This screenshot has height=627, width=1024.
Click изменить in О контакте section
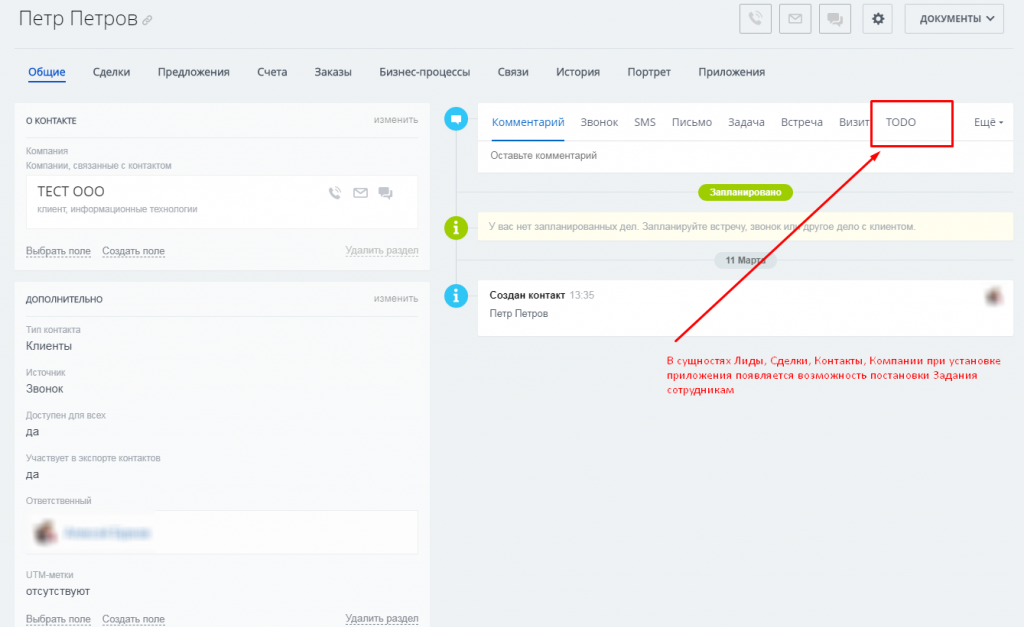[x=396, y=120]
